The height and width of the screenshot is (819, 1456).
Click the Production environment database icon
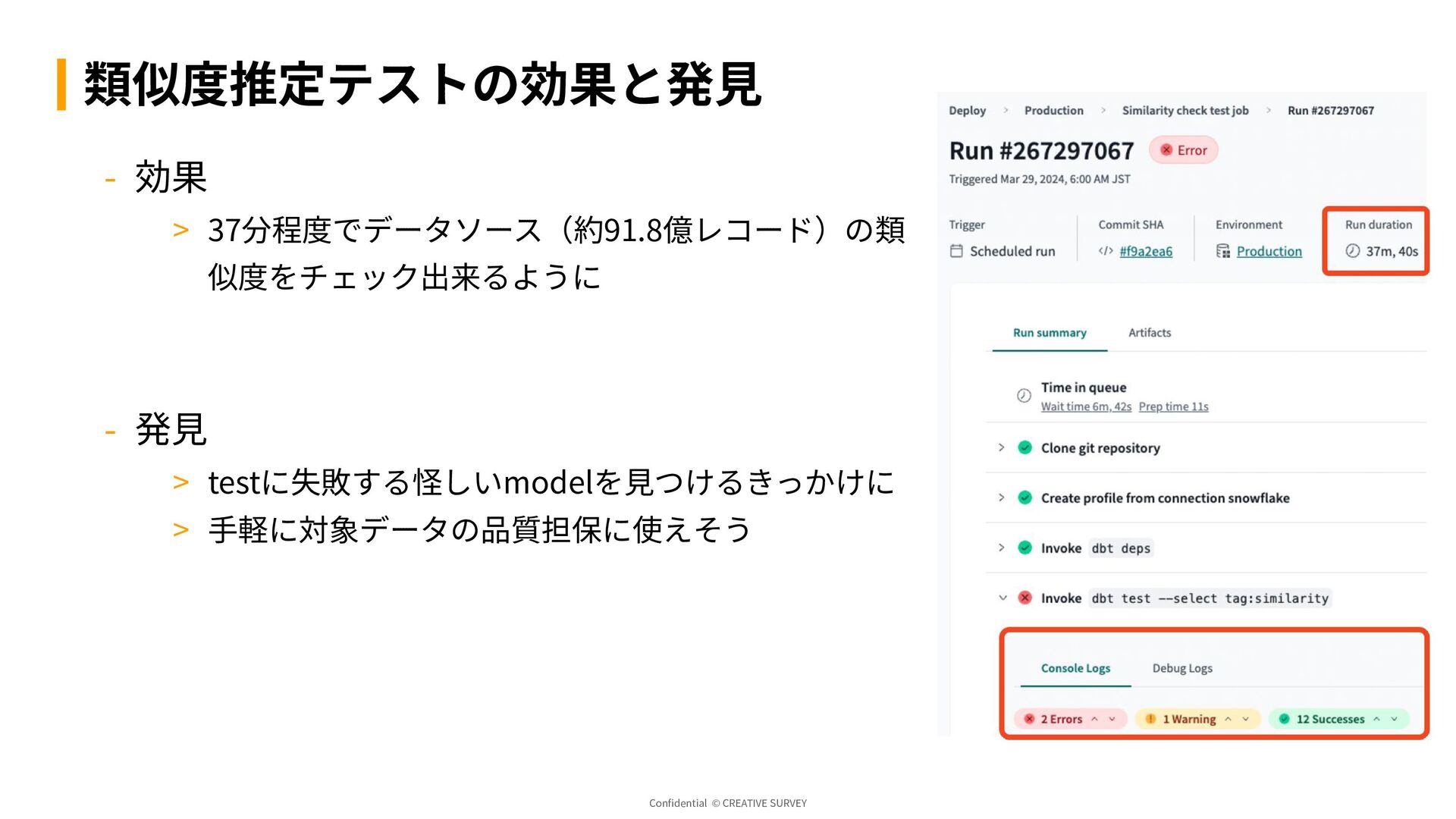pos(1222,251)
